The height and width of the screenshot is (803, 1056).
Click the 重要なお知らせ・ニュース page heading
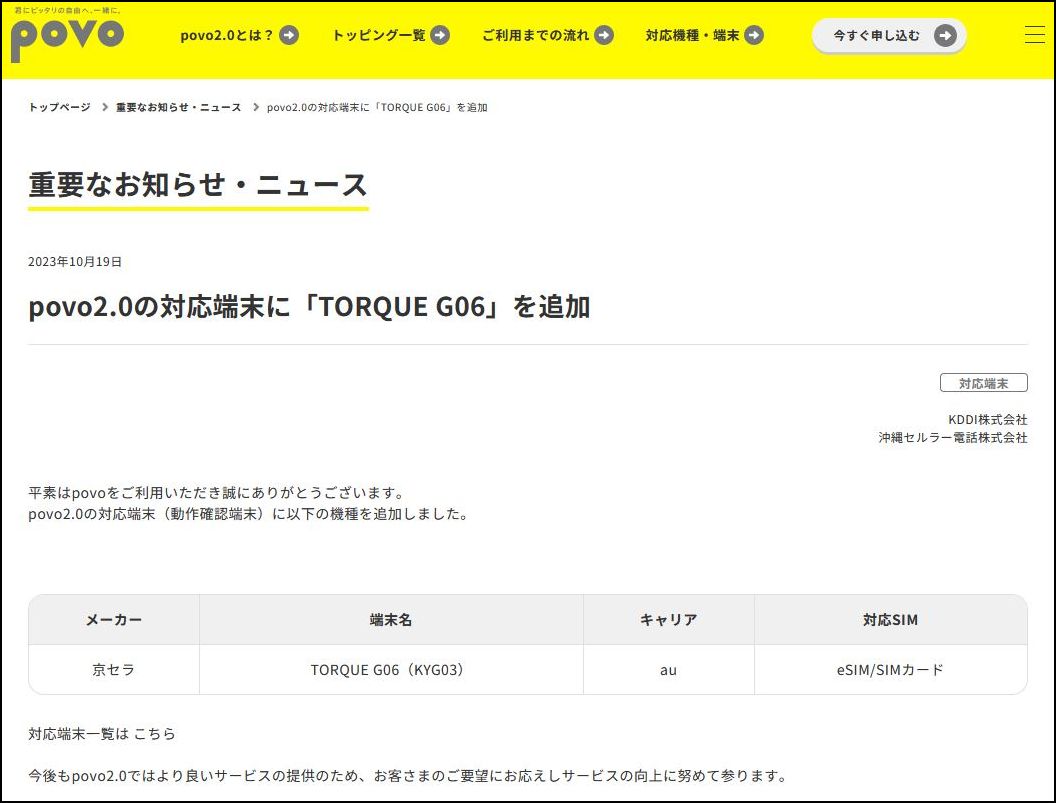198,185
